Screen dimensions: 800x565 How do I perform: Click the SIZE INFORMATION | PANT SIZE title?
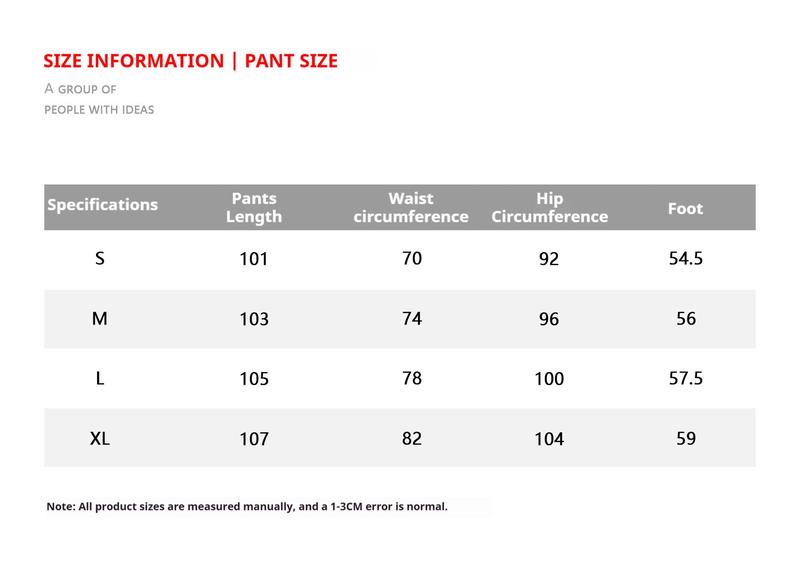pyautogui.click(x=191, y=61)
